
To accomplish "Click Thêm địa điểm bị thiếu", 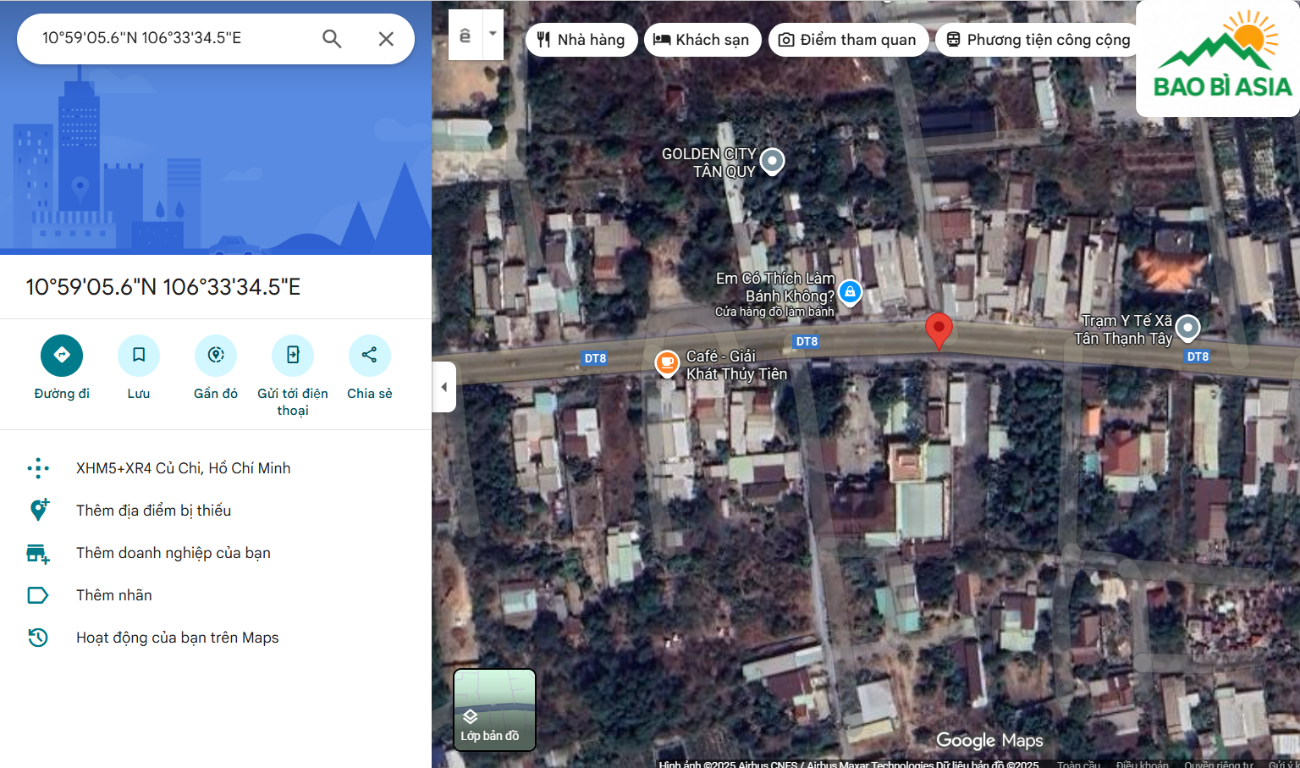I will pyautogui.click(x=153, y=511).
